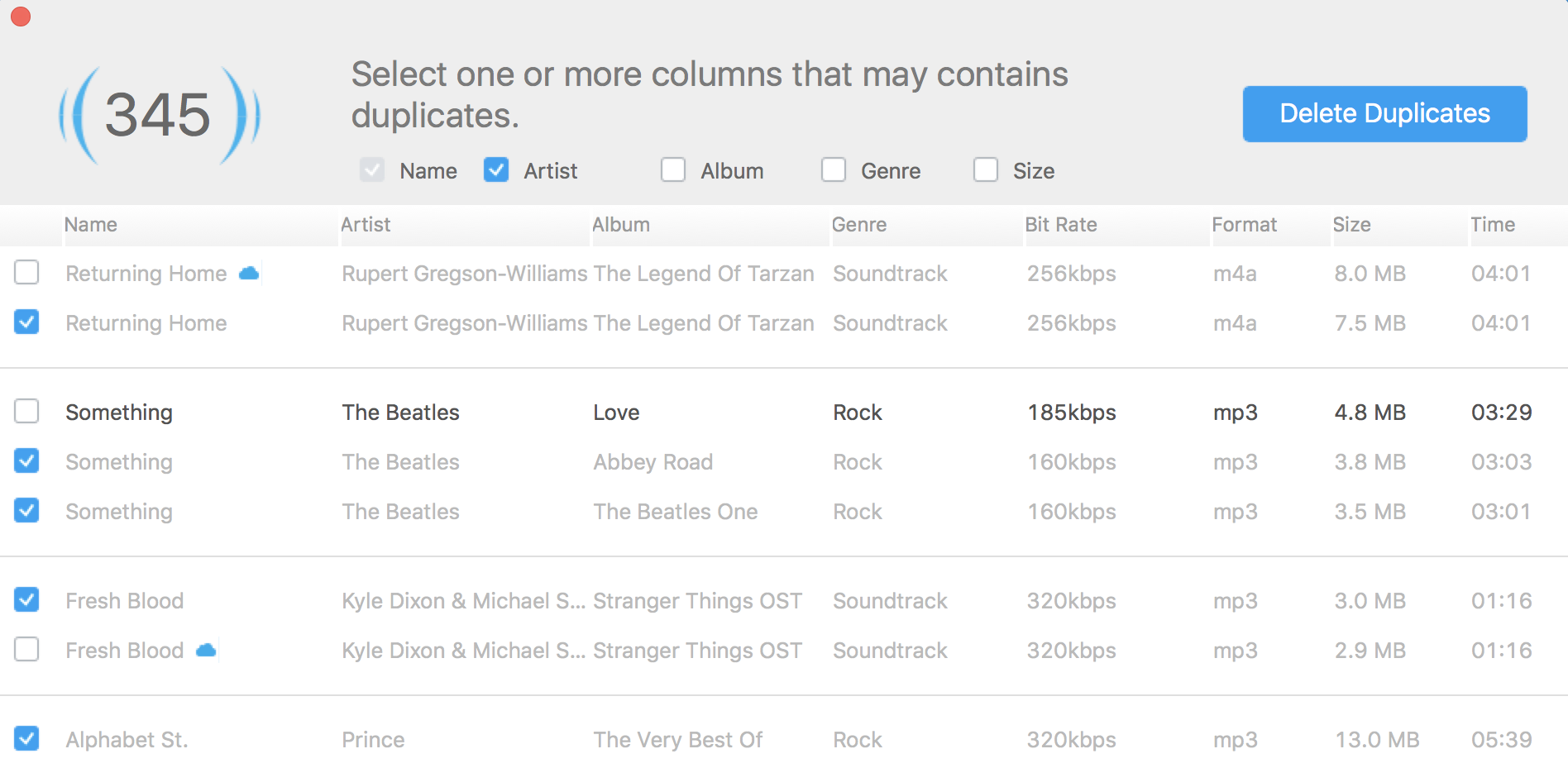Click the 4.8 MB size cell
Viewport: 1568px width, 768px height.
point(1370,413)
